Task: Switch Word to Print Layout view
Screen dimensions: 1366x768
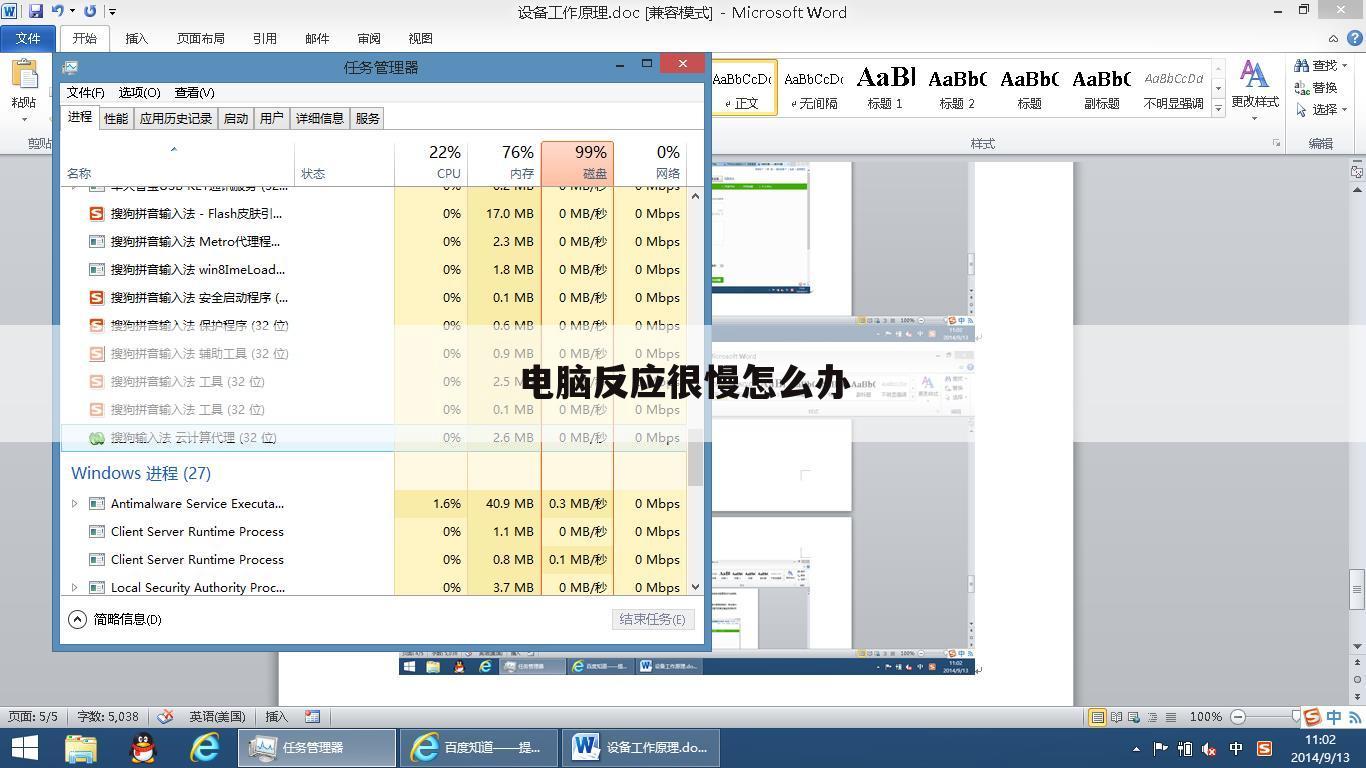Action: (1098, 717)
